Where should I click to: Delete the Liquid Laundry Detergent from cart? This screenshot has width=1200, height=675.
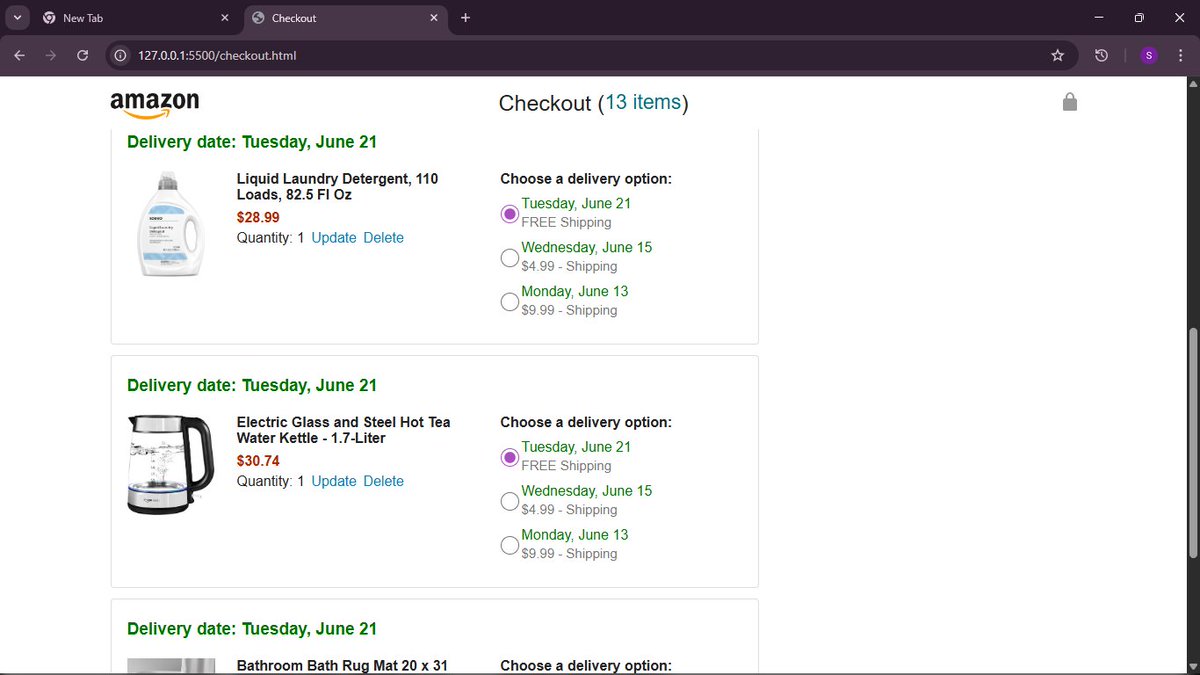[384, 238]
